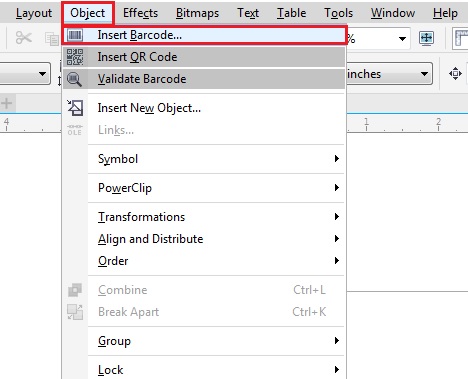The image size is (468, 379).
Task: Click the Links menu entry
Action: [x=204, y=130]
